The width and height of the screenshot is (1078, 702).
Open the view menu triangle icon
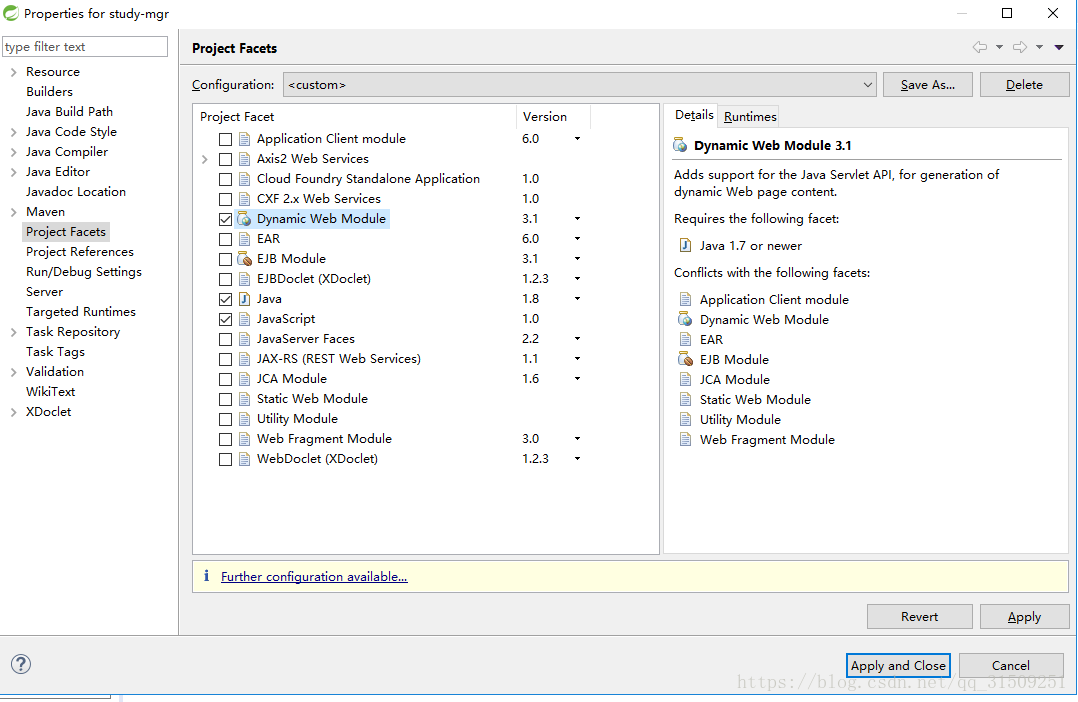(1059, 47)
